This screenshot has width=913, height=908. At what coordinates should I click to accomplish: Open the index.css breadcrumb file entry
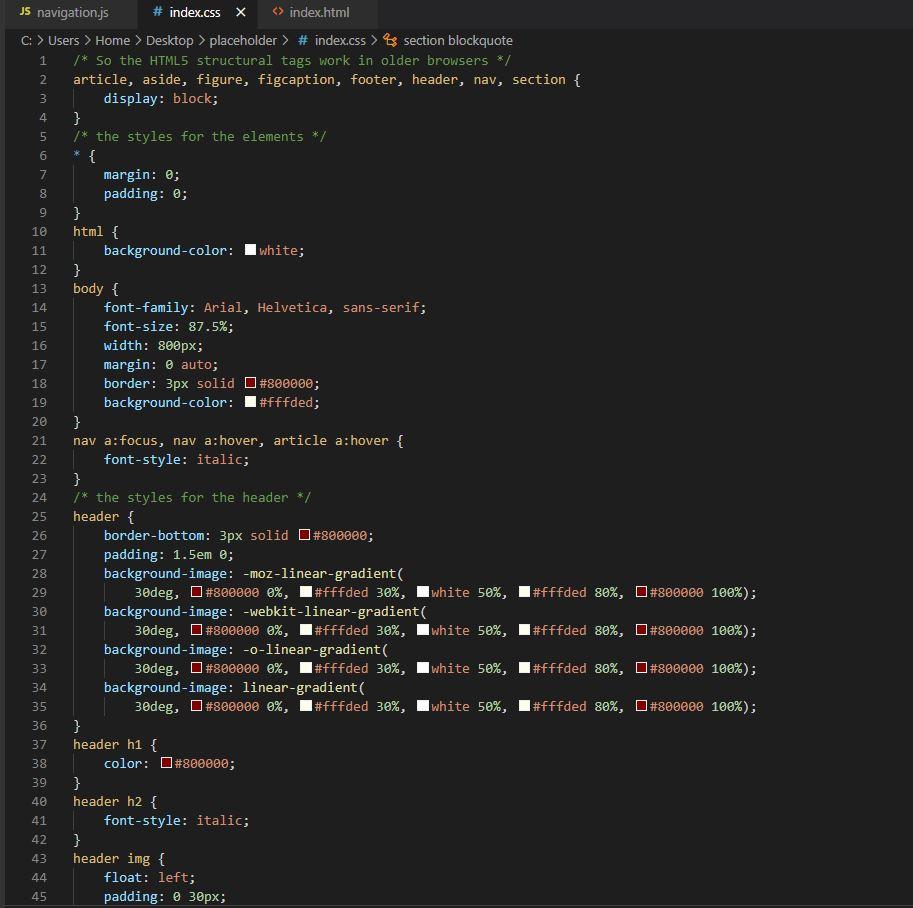tap(340, 41)
